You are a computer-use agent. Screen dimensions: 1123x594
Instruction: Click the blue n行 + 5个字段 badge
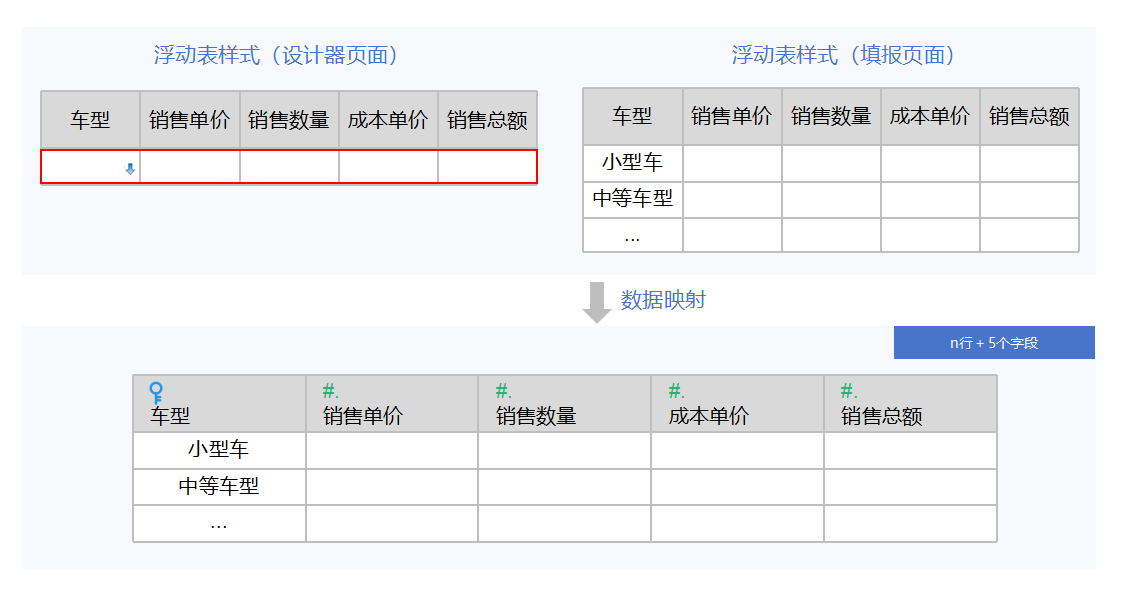994,342
